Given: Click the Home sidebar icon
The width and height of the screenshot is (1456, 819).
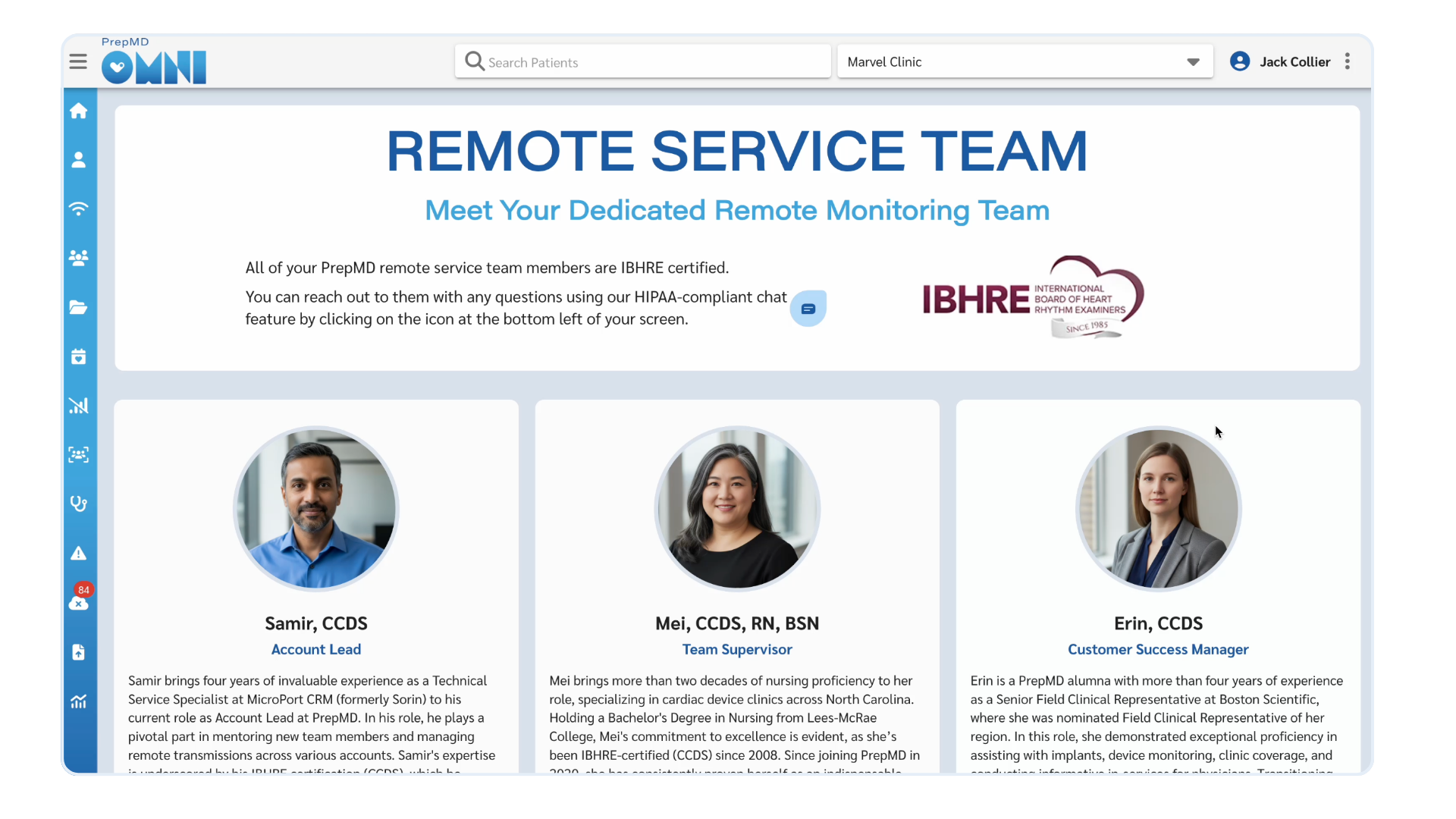Looking at the screenshot, I should [x=78, y=111].
